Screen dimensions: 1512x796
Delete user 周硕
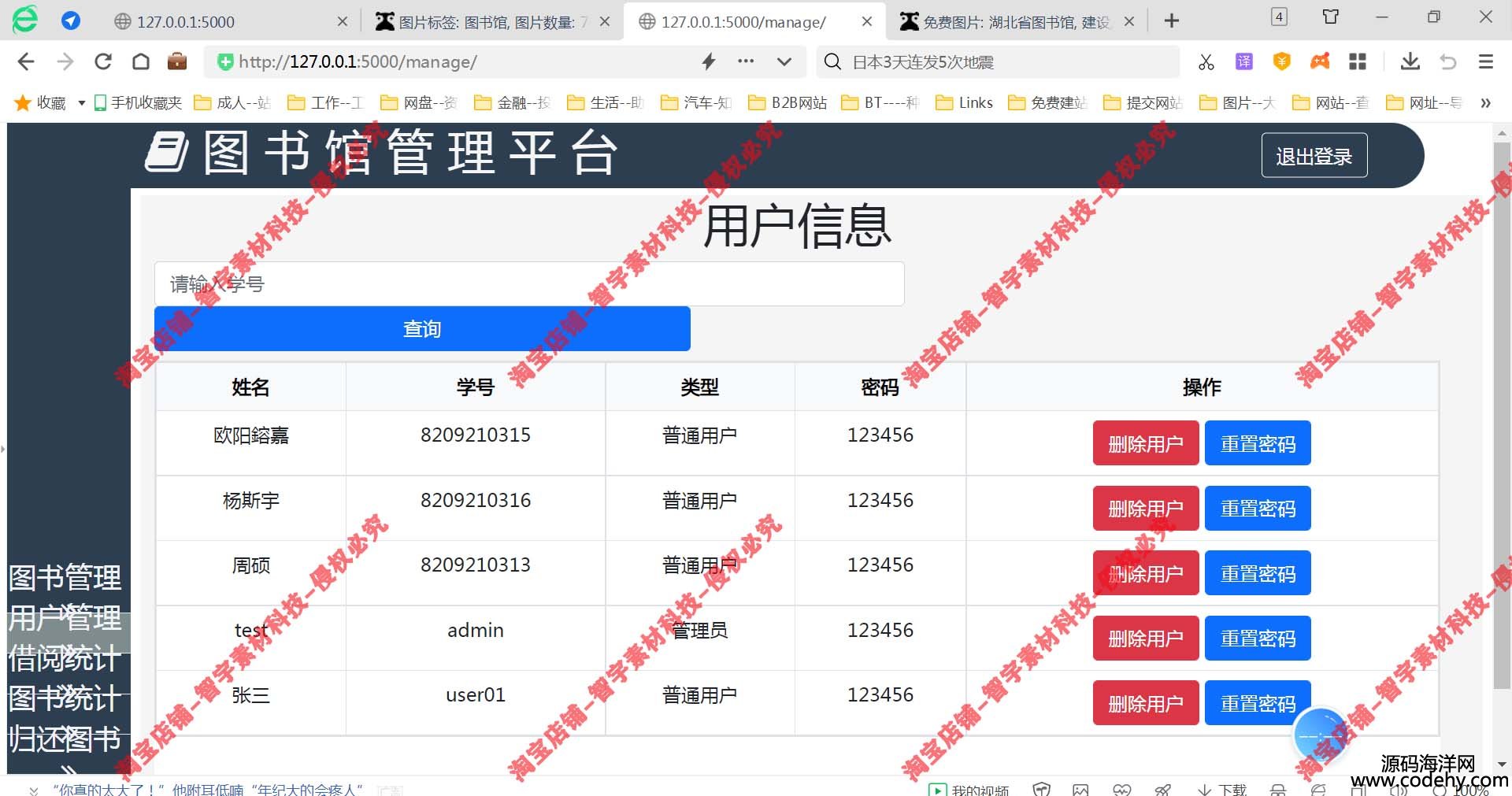click(1146, 573)
